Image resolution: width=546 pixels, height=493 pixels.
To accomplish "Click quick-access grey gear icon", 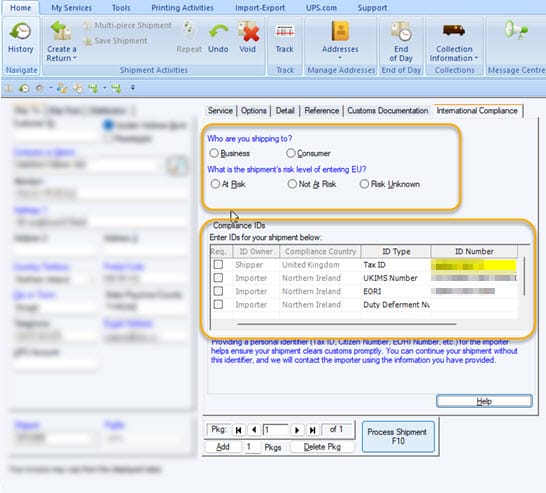I will point(40,88).
